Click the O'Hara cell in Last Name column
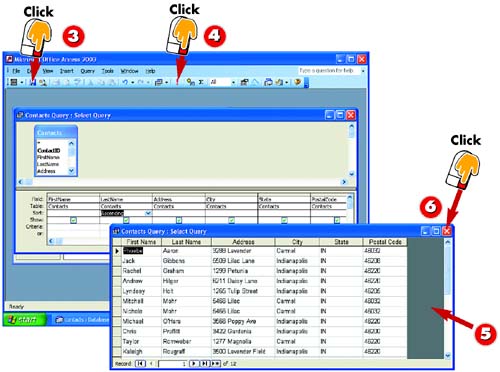 (x=186, y=321)
